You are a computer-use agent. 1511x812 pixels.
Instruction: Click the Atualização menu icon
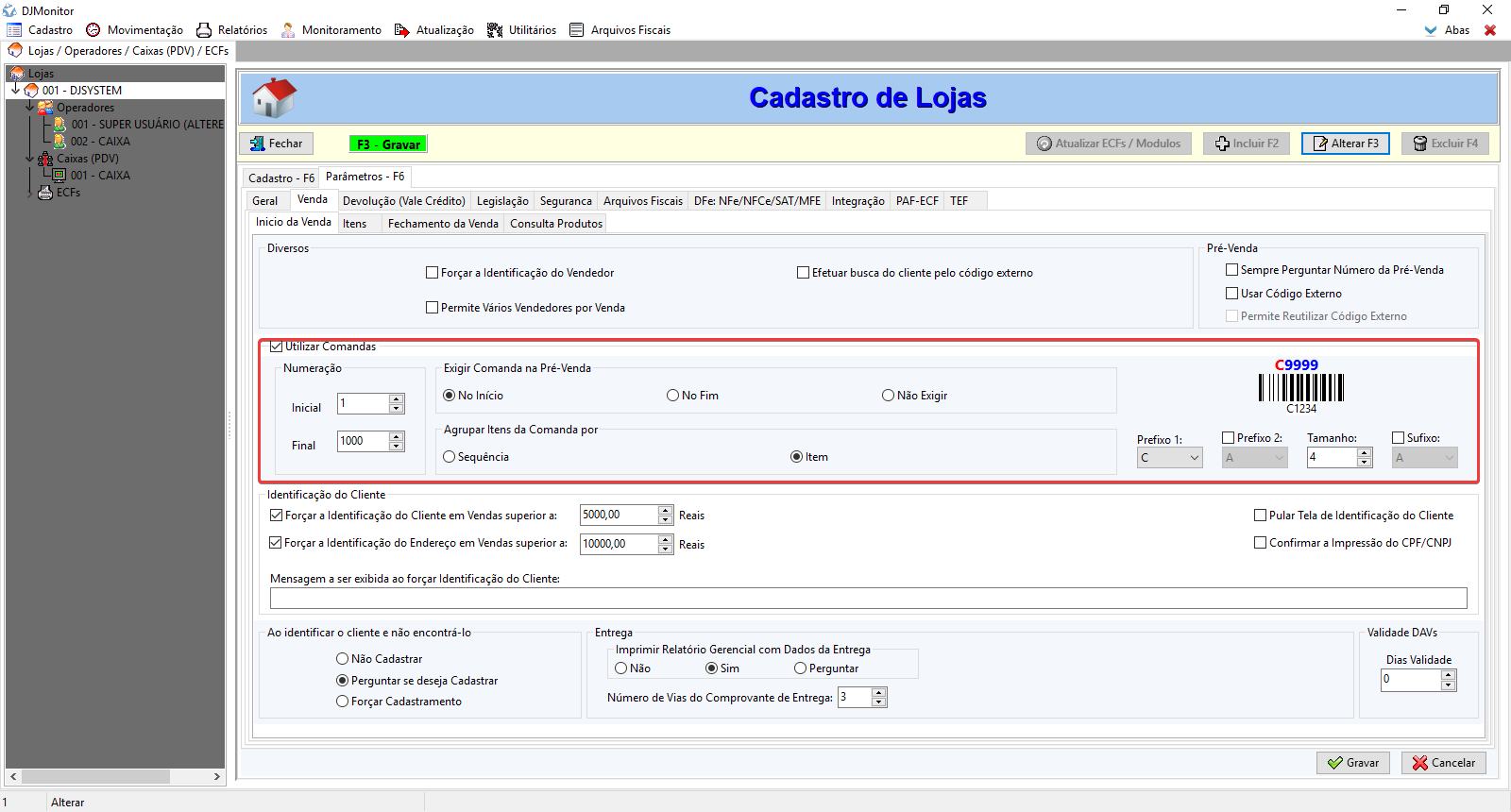pos(402,30)
